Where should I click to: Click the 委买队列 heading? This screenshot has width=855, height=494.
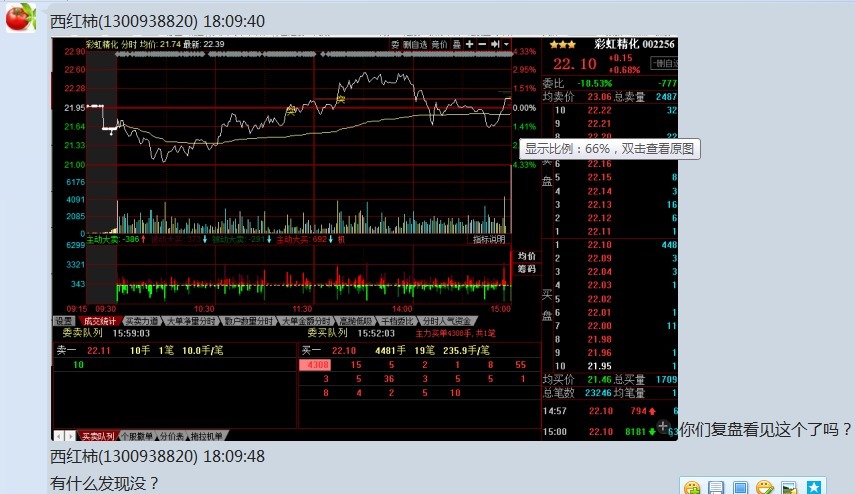coord(327,333)
